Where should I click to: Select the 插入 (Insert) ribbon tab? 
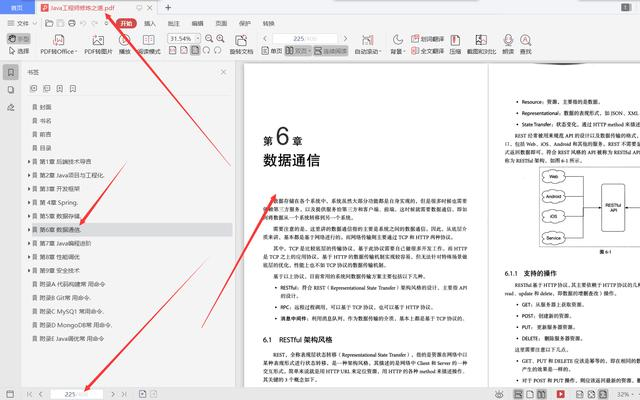click(x=150, y=23)
